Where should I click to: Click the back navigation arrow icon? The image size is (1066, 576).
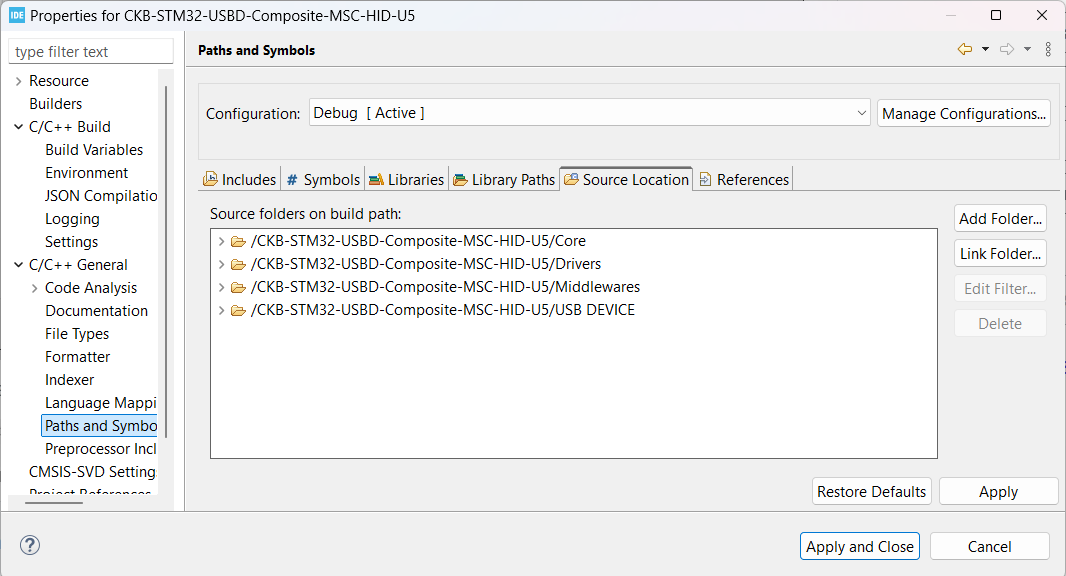click(x=964, y=49)
